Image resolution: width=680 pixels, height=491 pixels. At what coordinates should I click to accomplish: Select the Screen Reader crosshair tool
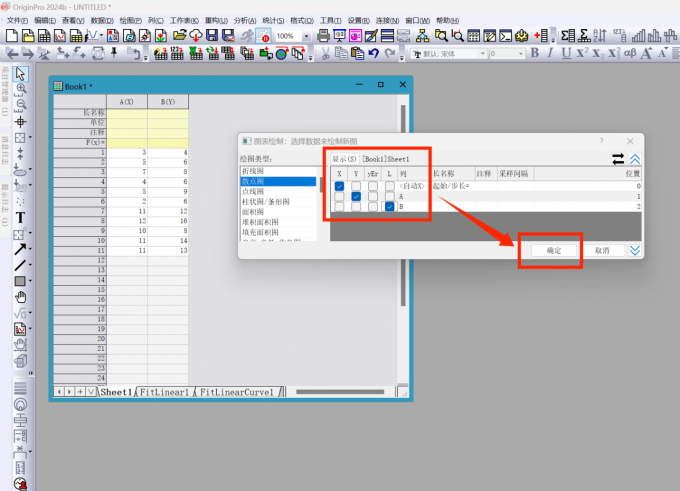tap(20, 122)
